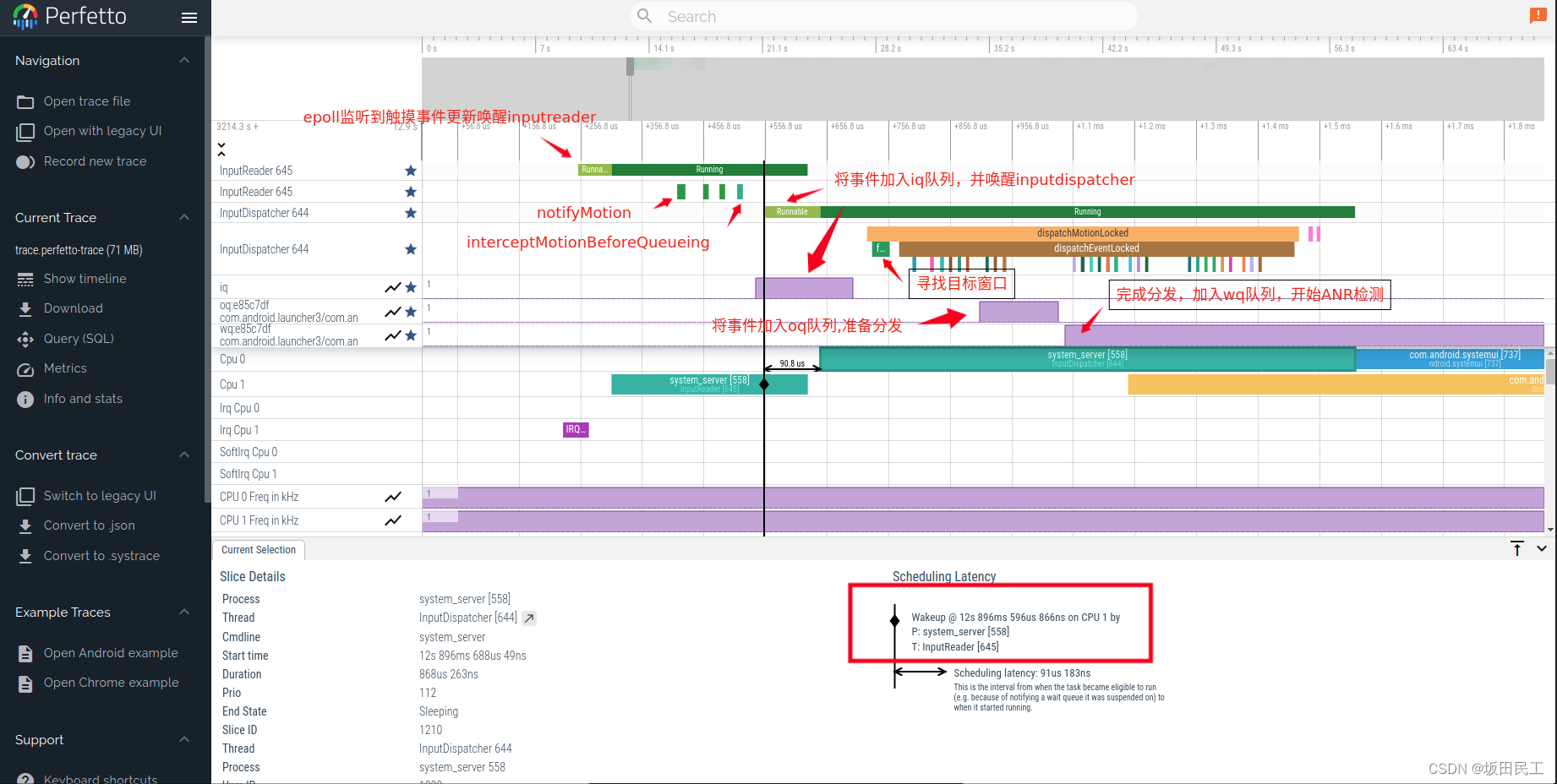The image size is (1557, 784).
Task: Open the Metrics menu item
Action: click(65, 369)
